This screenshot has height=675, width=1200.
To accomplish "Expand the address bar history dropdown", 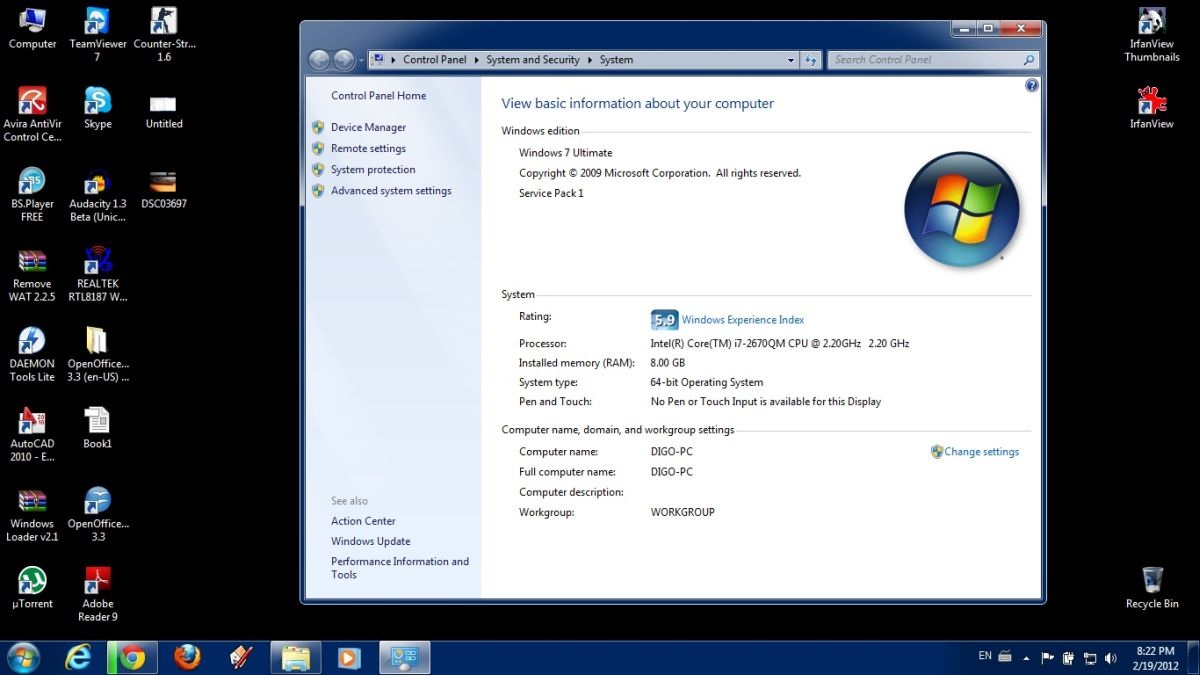I will click(x=791, y=60).
